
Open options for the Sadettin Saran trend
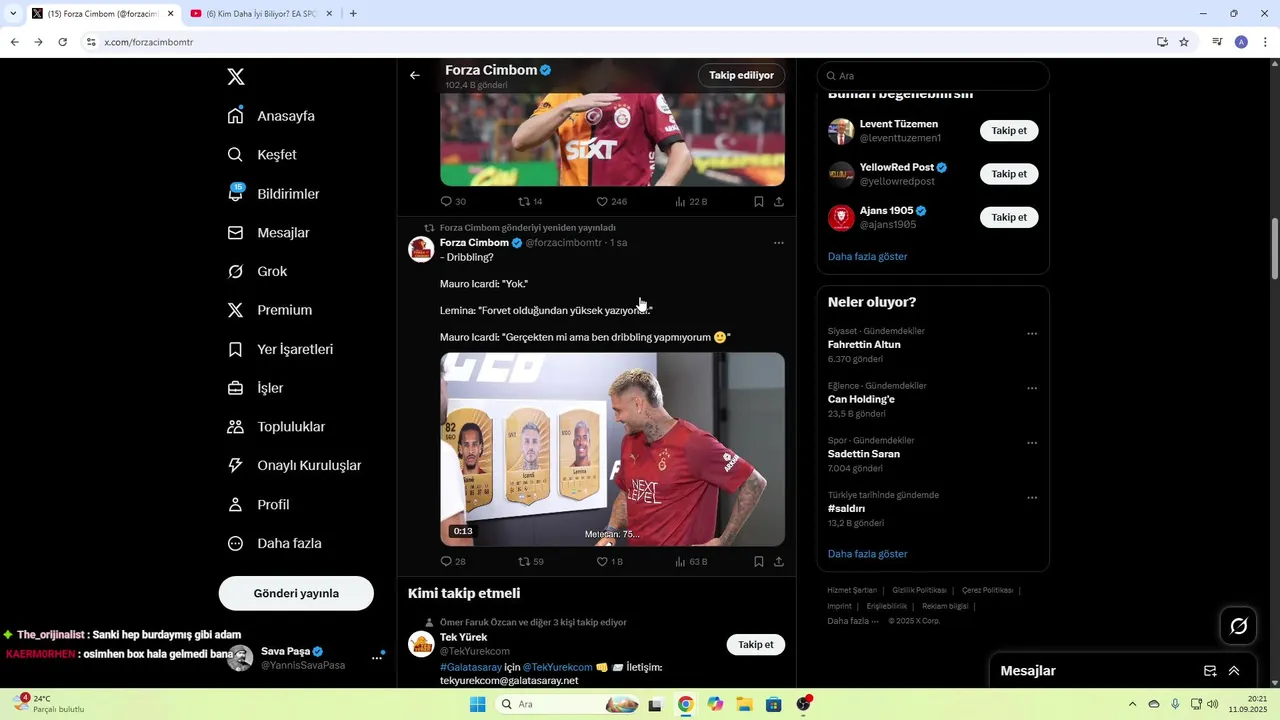(x=1032, y=443)
